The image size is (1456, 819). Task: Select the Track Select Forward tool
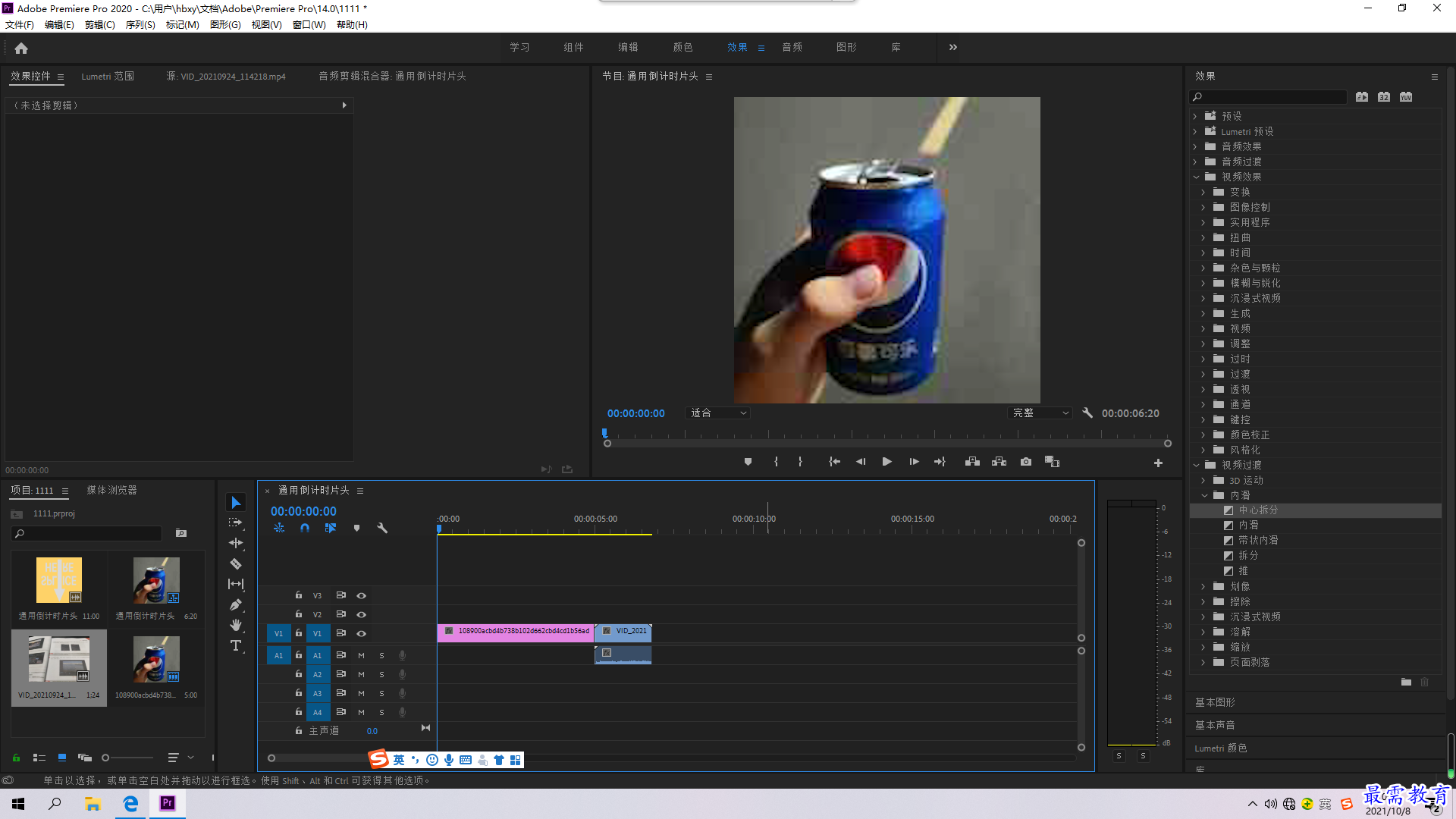pos(236,522)
